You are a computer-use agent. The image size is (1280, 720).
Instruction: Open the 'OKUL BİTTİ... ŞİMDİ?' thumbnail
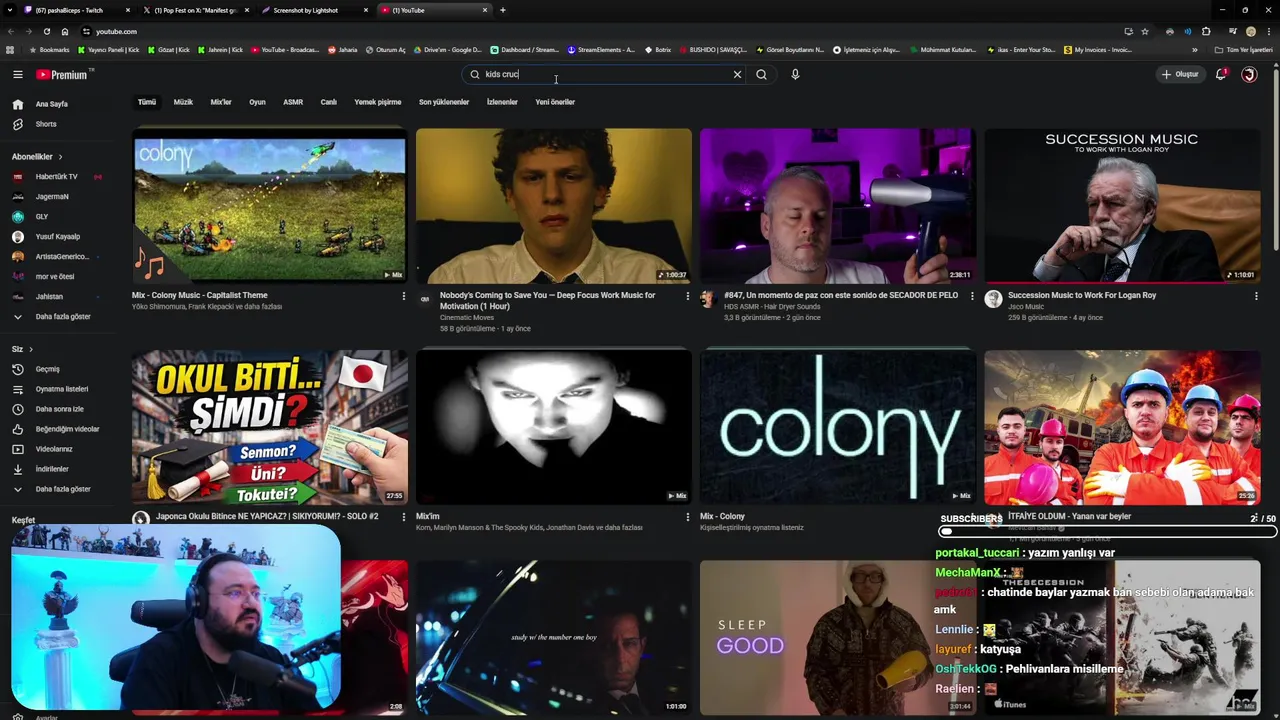pos(270,428)
